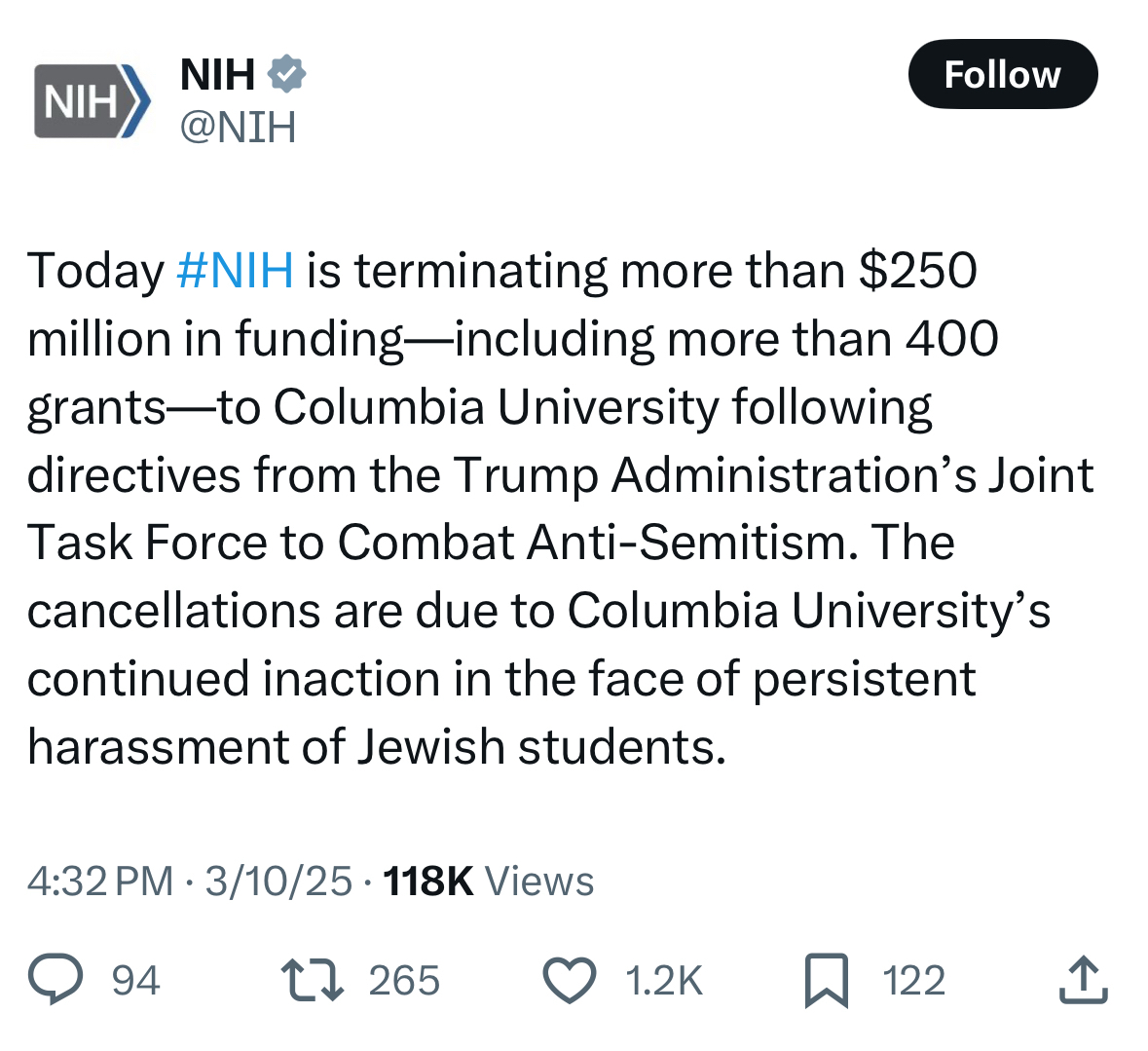
Task: Click the 1.2K likes count
Action: [x=664, y=980]
